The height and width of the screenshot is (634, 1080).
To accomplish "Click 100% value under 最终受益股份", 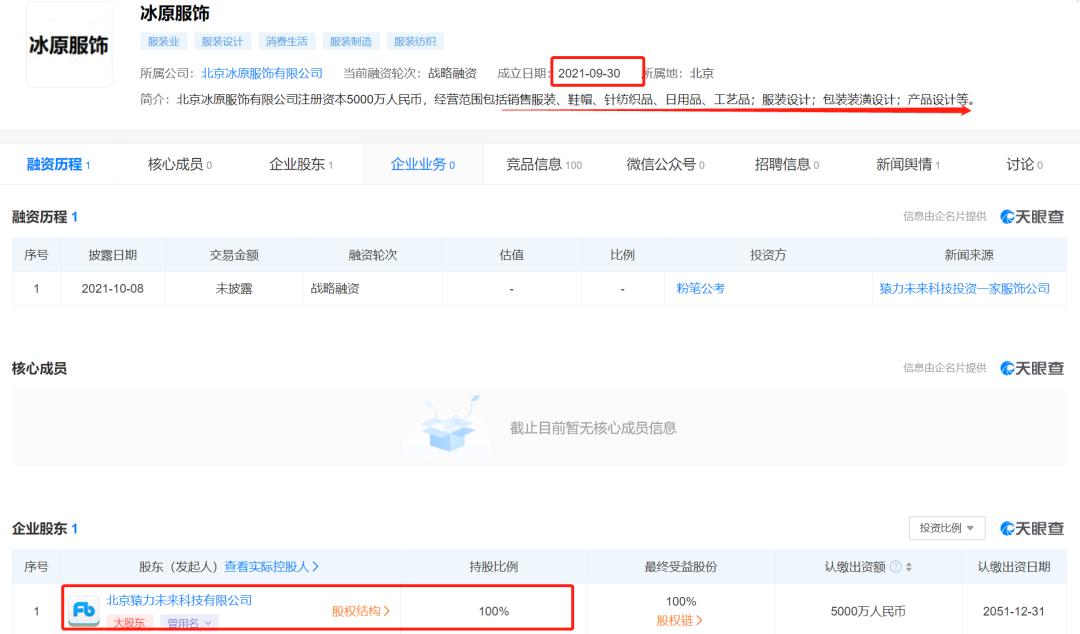I will pos(681,602).
